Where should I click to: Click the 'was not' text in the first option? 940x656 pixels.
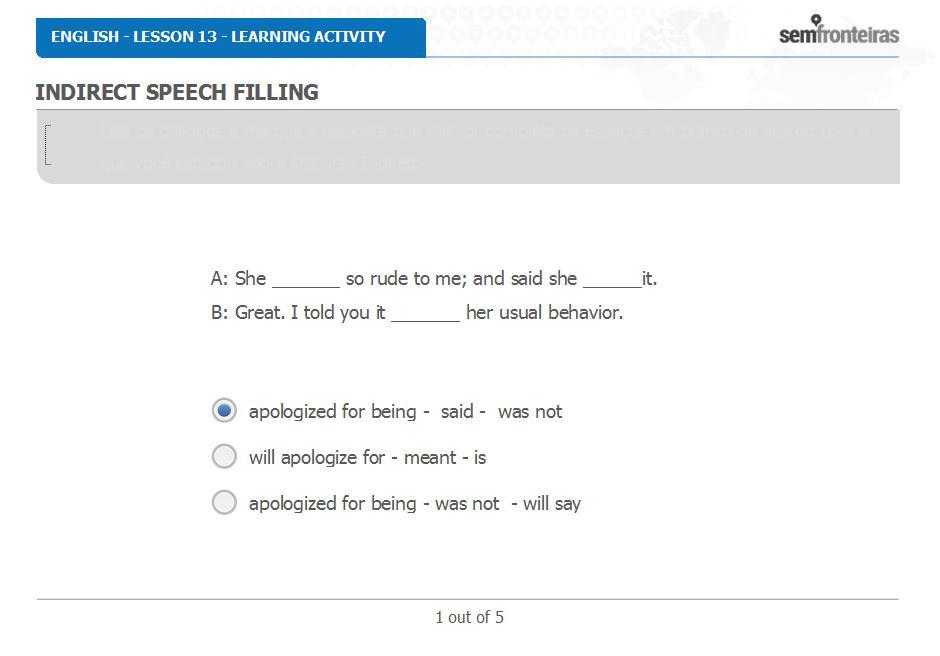coord(530,411)
